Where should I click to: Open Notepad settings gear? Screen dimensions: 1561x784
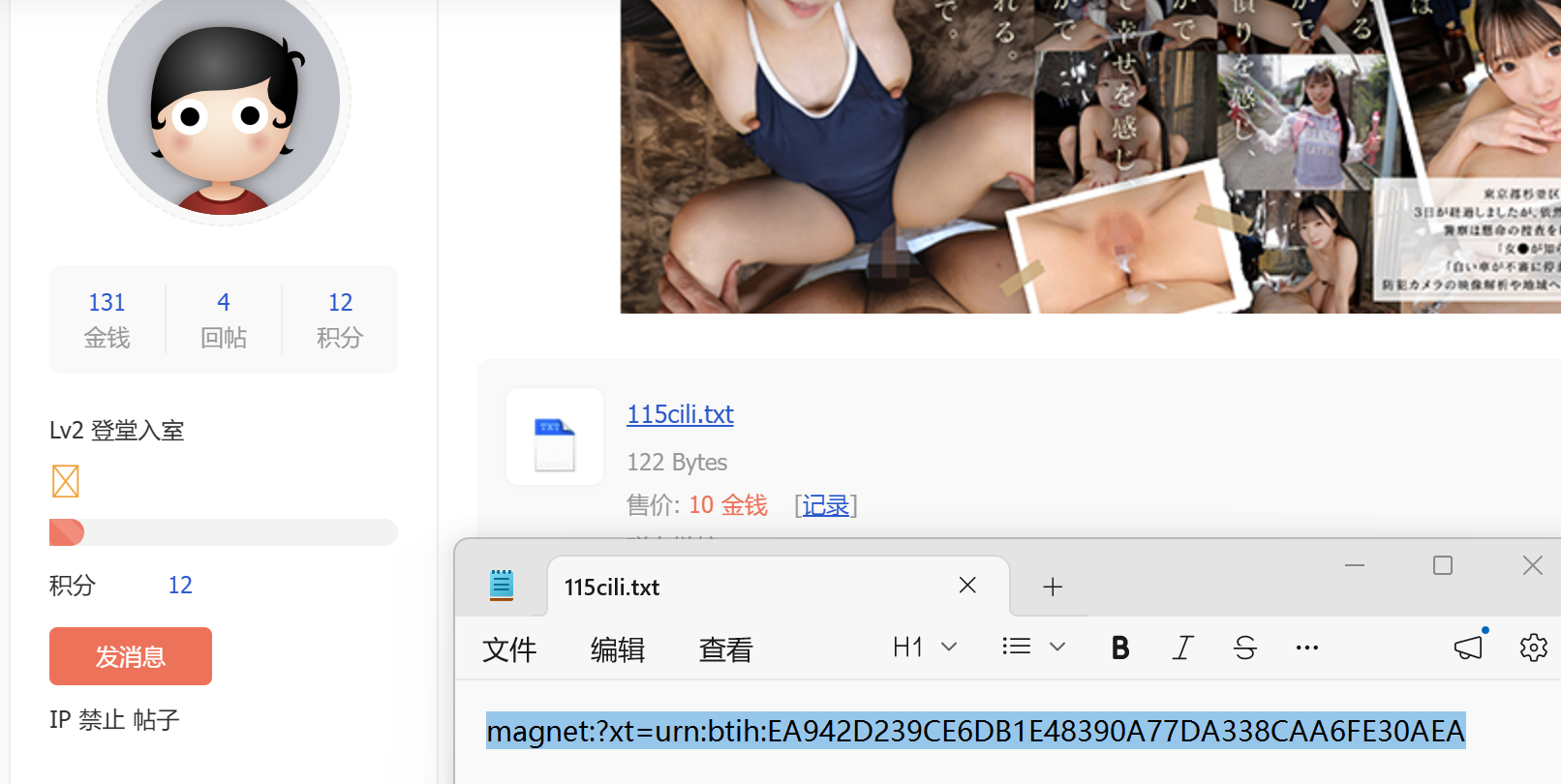pos(1534,647)
